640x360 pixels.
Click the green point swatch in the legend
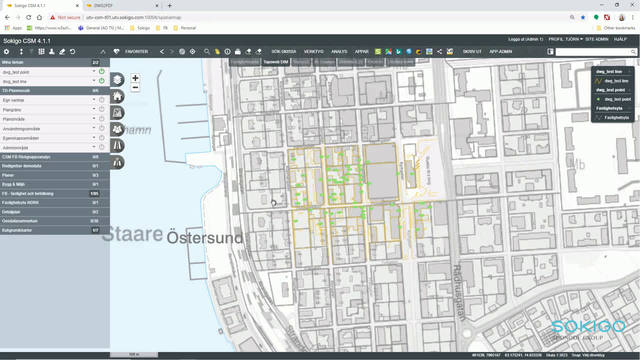pos(598,99)
